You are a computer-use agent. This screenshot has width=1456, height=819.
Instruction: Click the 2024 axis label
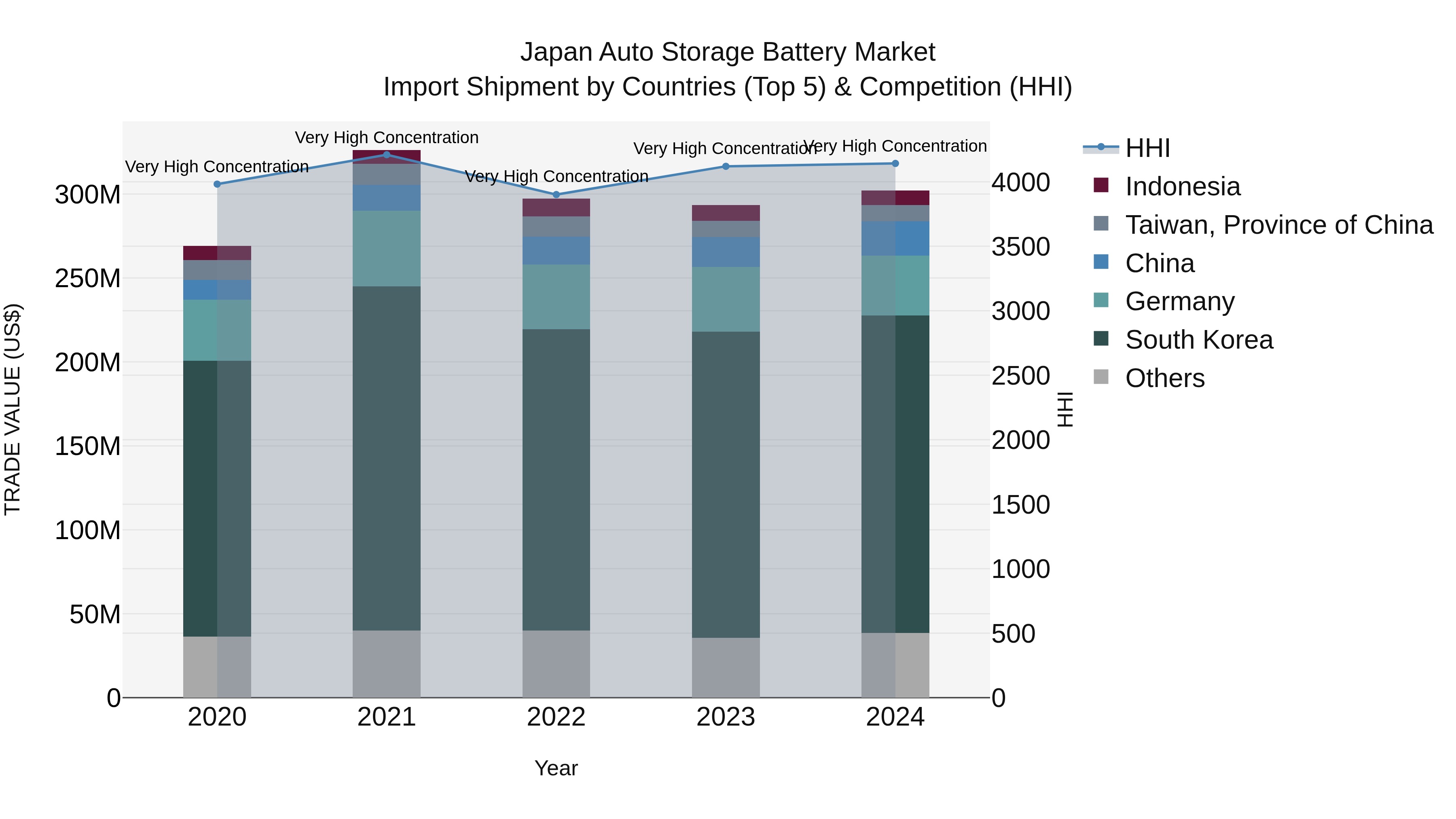(895, 717)
